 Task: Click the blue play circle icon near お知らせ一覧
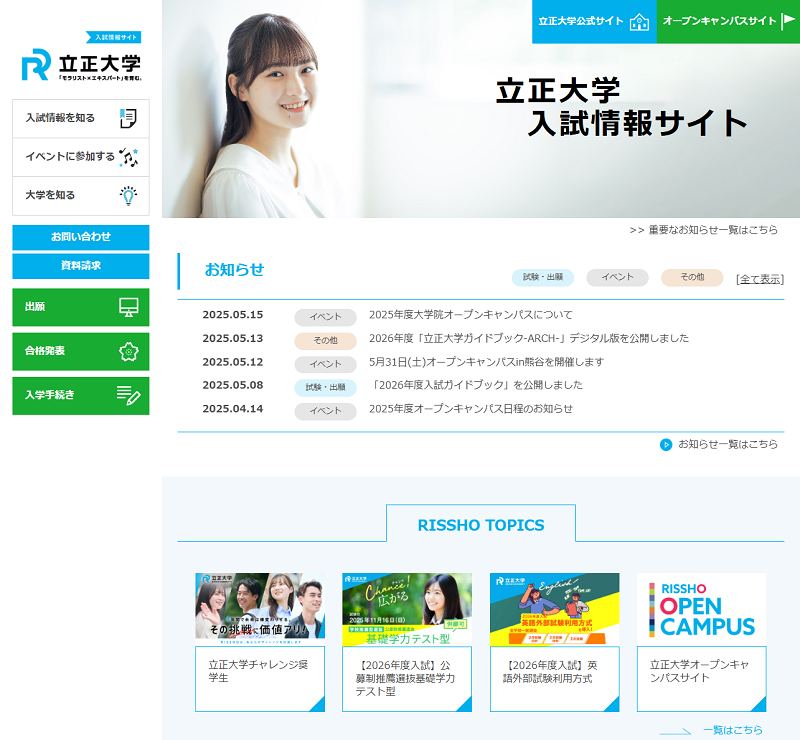coord(666,445)
